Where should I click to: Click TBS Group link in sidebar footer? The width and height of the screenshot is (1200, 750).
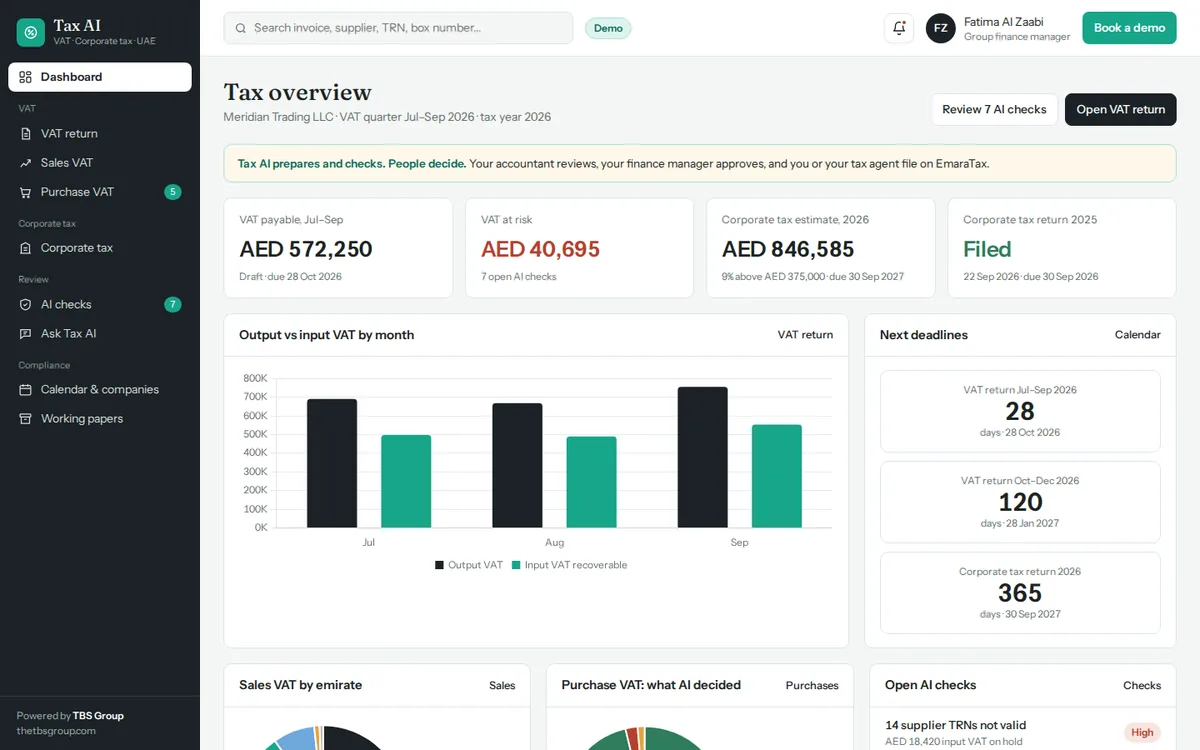(x=98, y=716)
